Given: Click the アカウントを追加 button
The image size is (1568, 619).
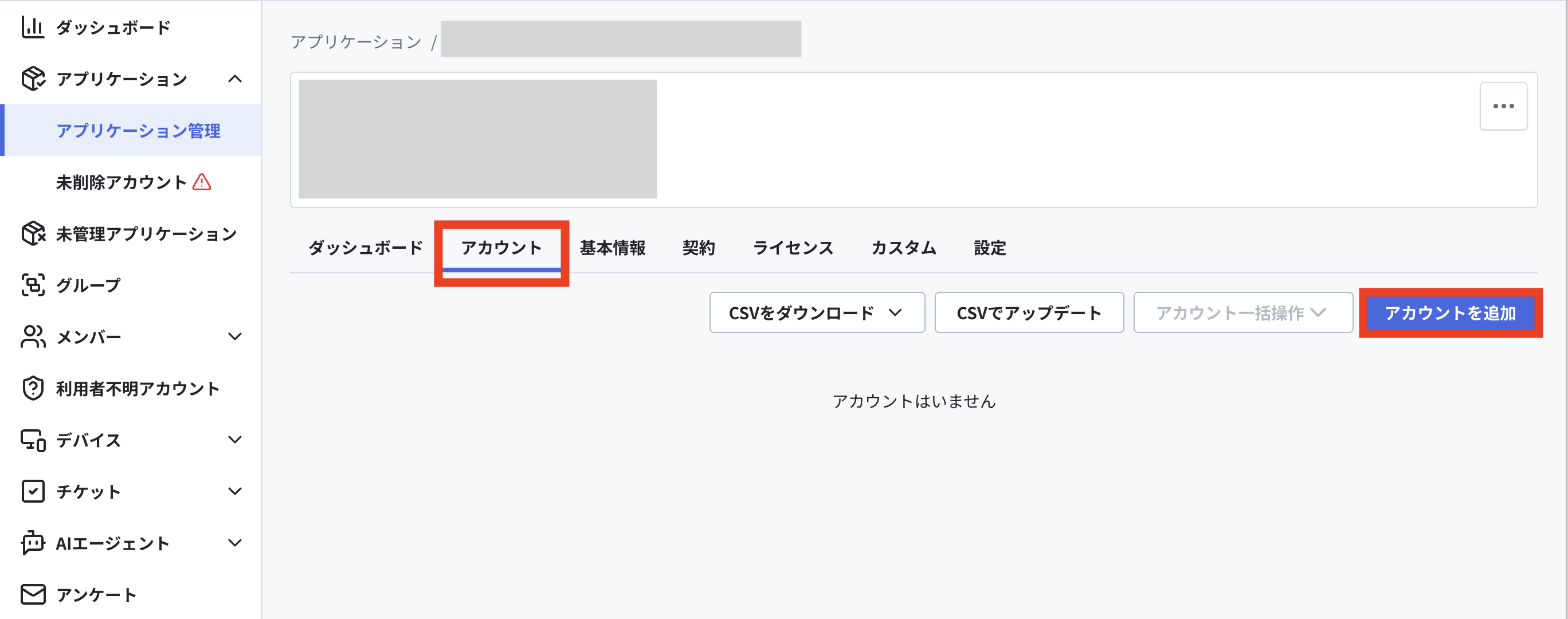Looking at the screenshot, I should (1451, 313).
